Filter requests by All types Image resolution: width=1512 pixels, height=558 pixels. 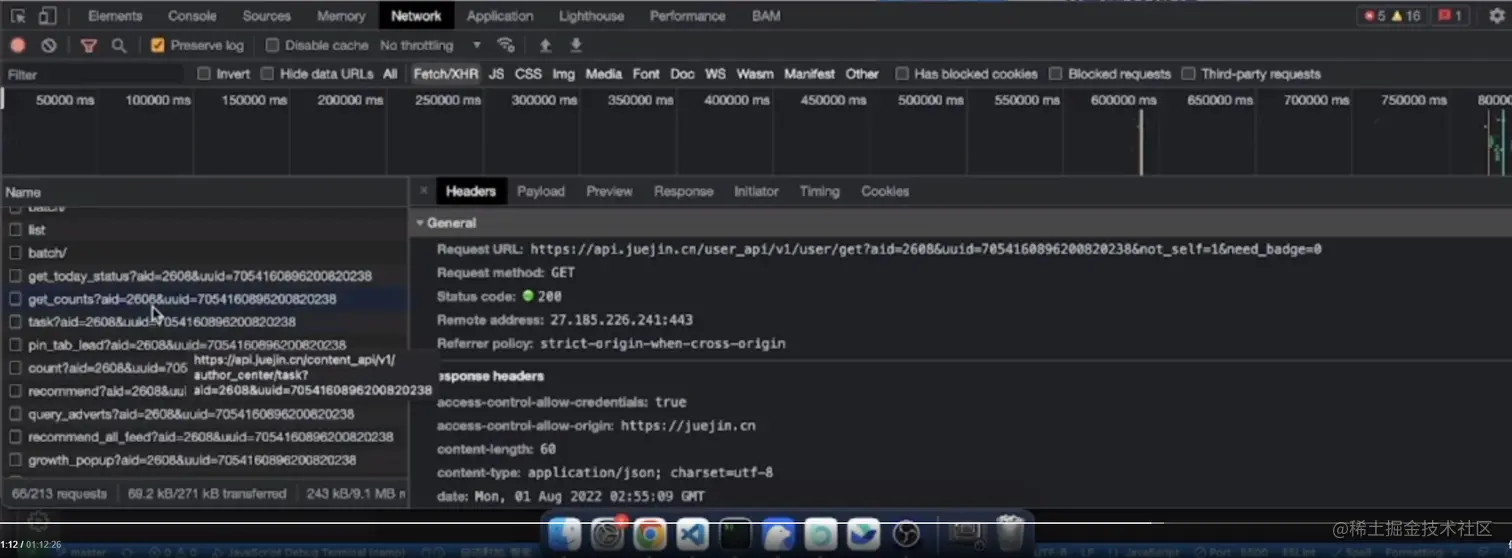(390, 74)
